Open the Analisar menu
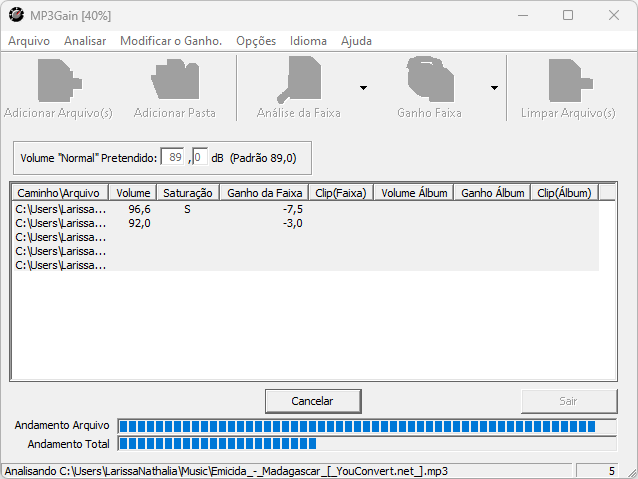638x479 pixels. coord(85,41)
